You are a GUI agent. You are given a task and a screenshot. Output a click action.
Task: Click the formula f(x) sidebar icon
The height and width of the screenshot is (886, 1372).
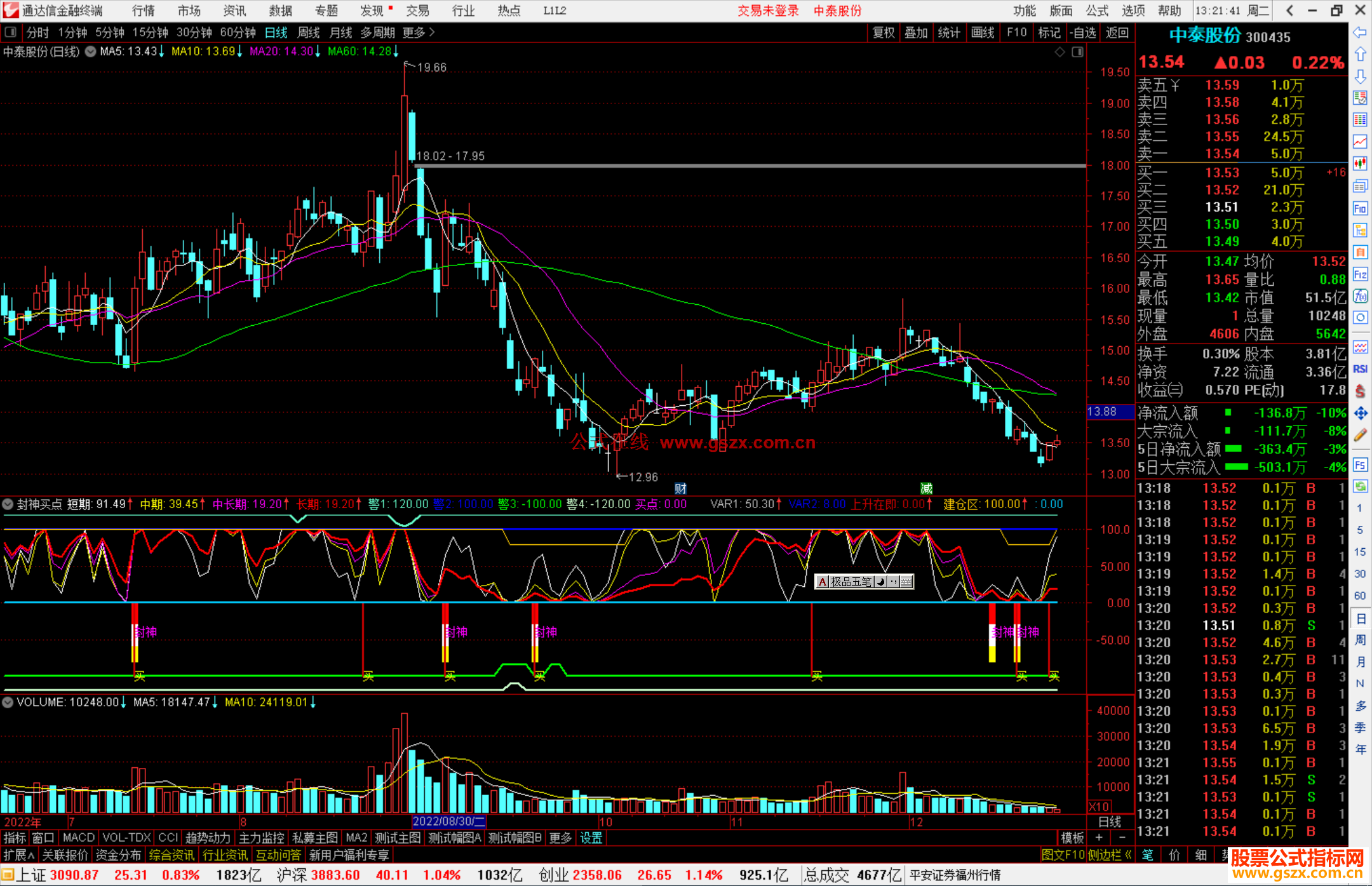[1360, 296]
